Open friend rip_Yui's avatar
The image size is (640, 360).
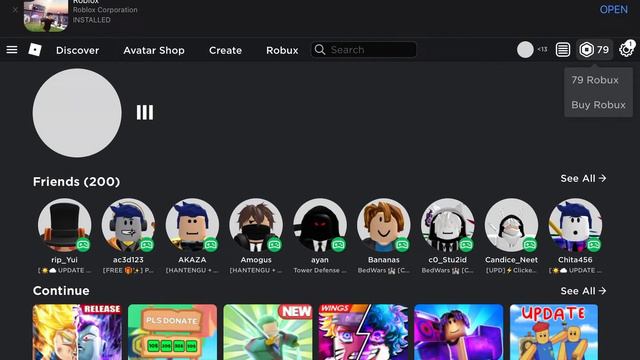(64, 225)
